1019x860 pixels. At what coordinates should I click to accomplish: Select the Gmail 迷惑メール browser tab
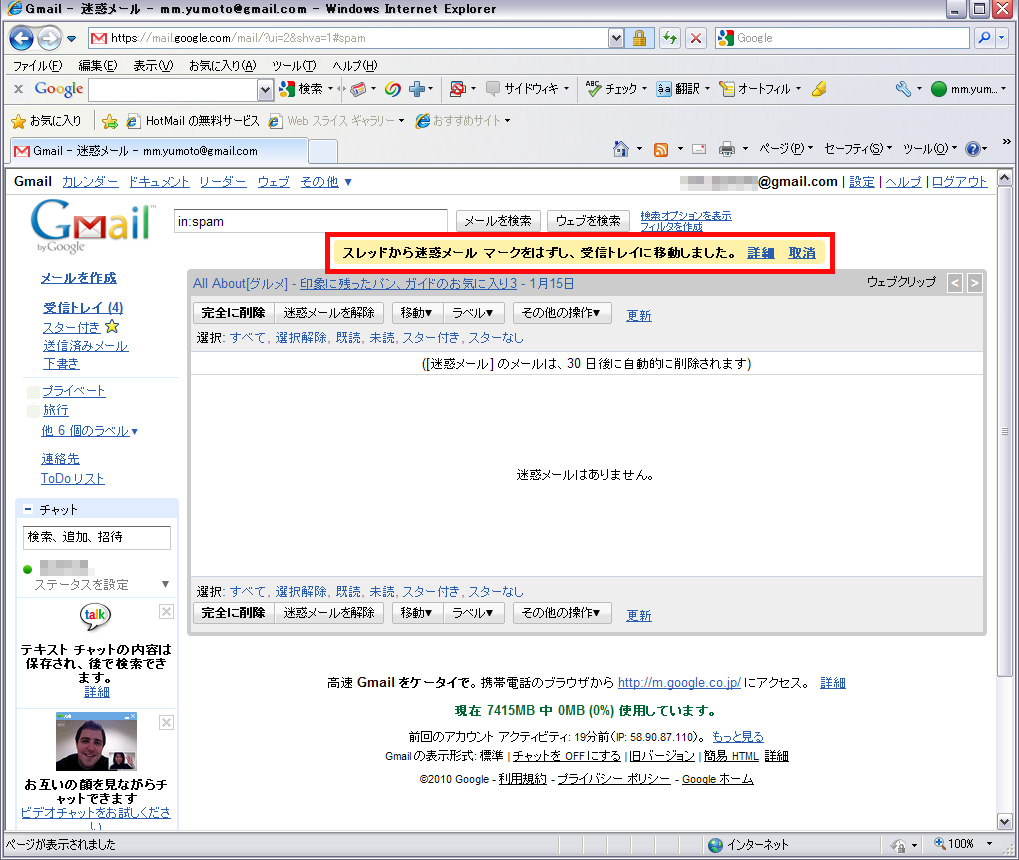159,151
